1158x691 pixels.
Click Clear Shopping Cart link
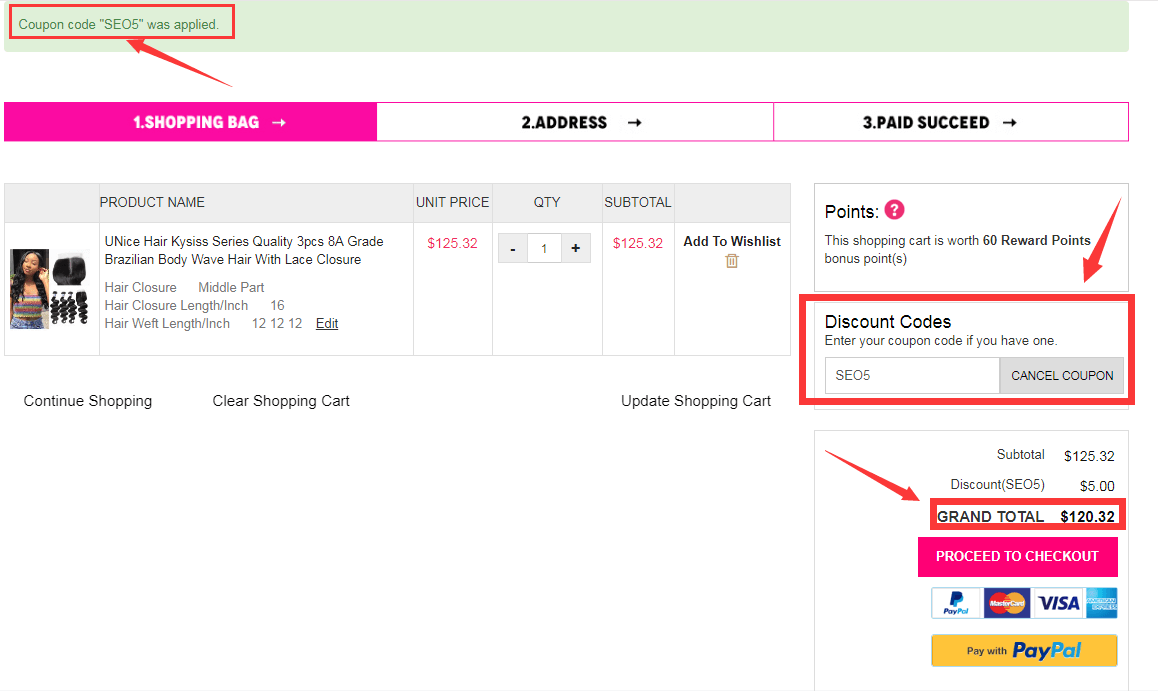coord(281,401)
